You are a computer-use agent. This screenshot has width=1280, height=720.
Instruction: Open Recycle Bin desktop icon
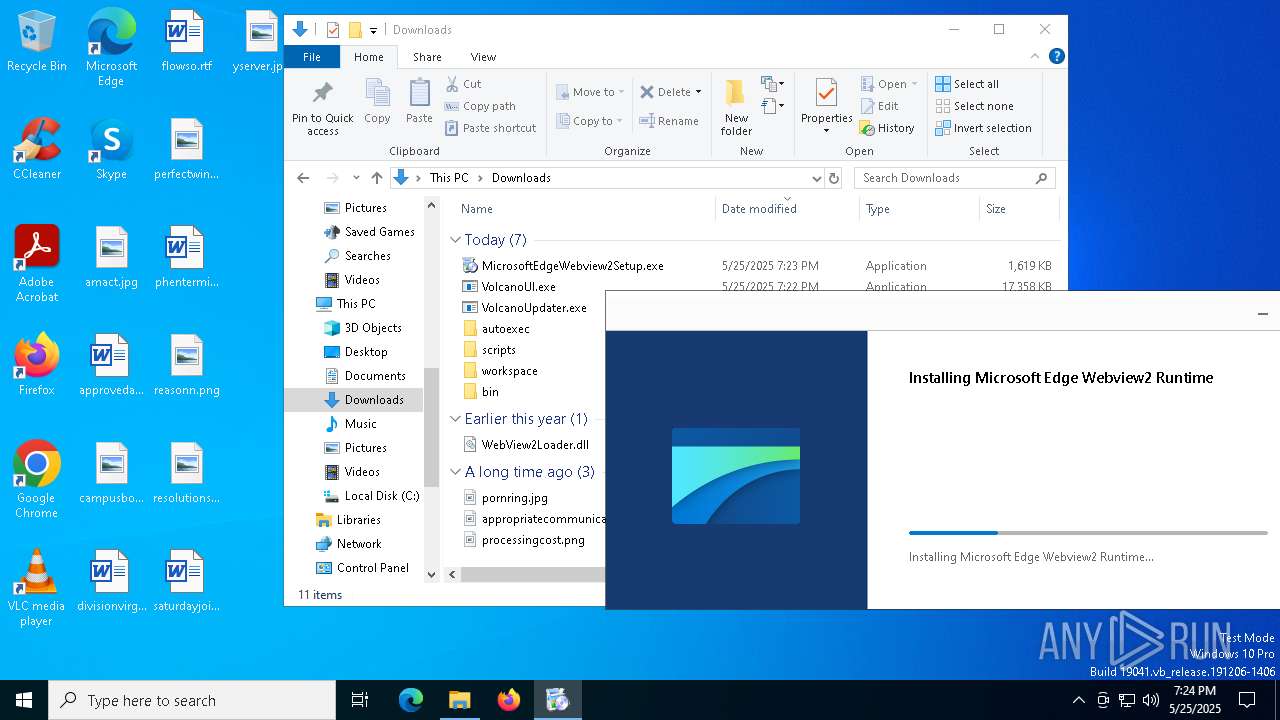[x=37, y=43]
